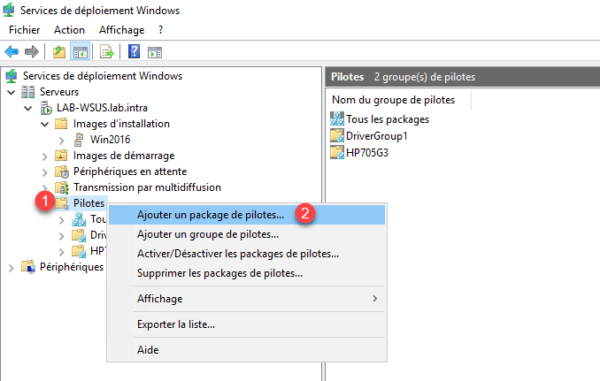This screenshot has width=600, height=381.
Task: Choose Ajouter un package de pilotes...
Action: coord(247,215)
